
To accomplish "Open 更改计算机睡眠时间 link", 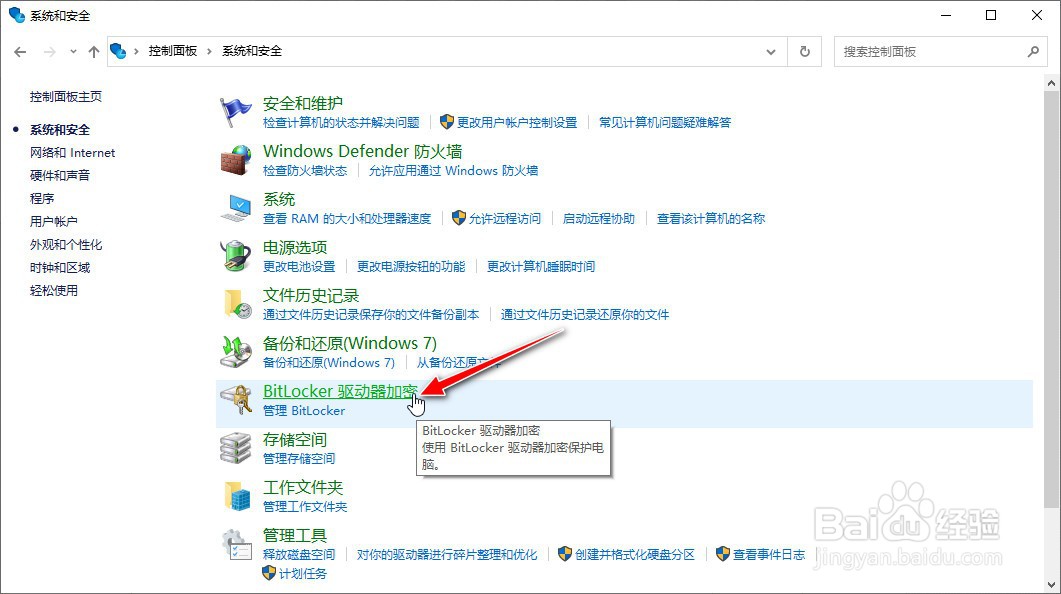I will pyautogui.click(x=541, y=267).
